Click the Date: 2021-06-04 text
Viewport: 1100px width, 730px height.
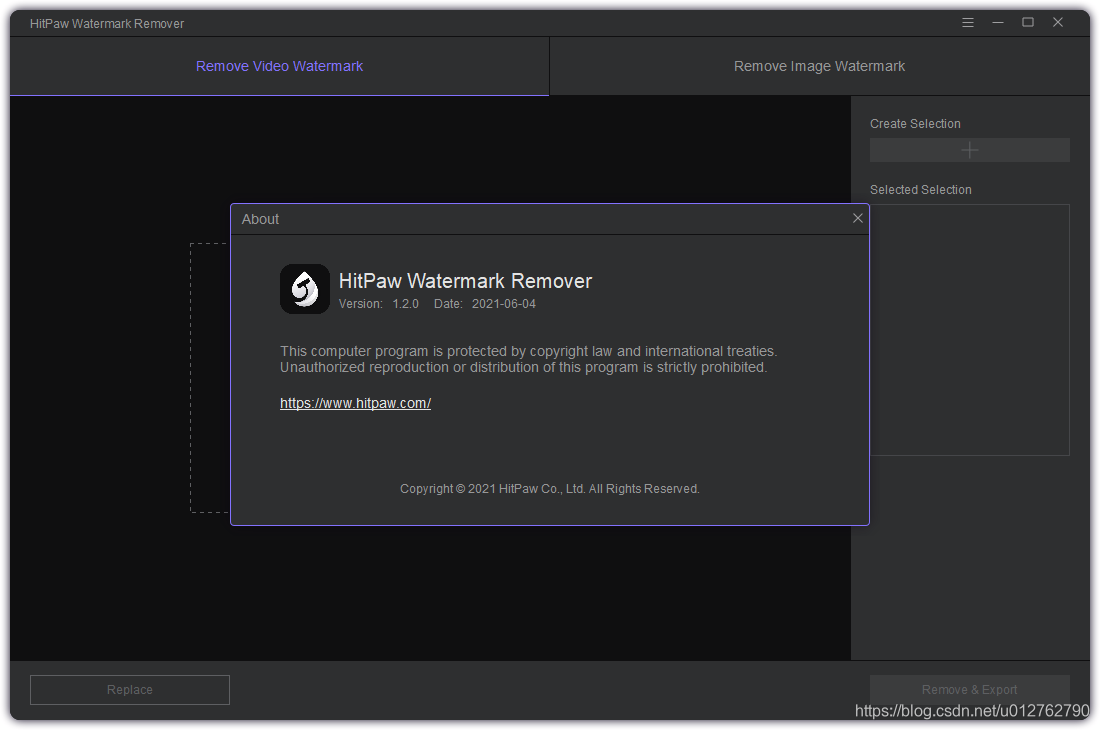[485, 304]
